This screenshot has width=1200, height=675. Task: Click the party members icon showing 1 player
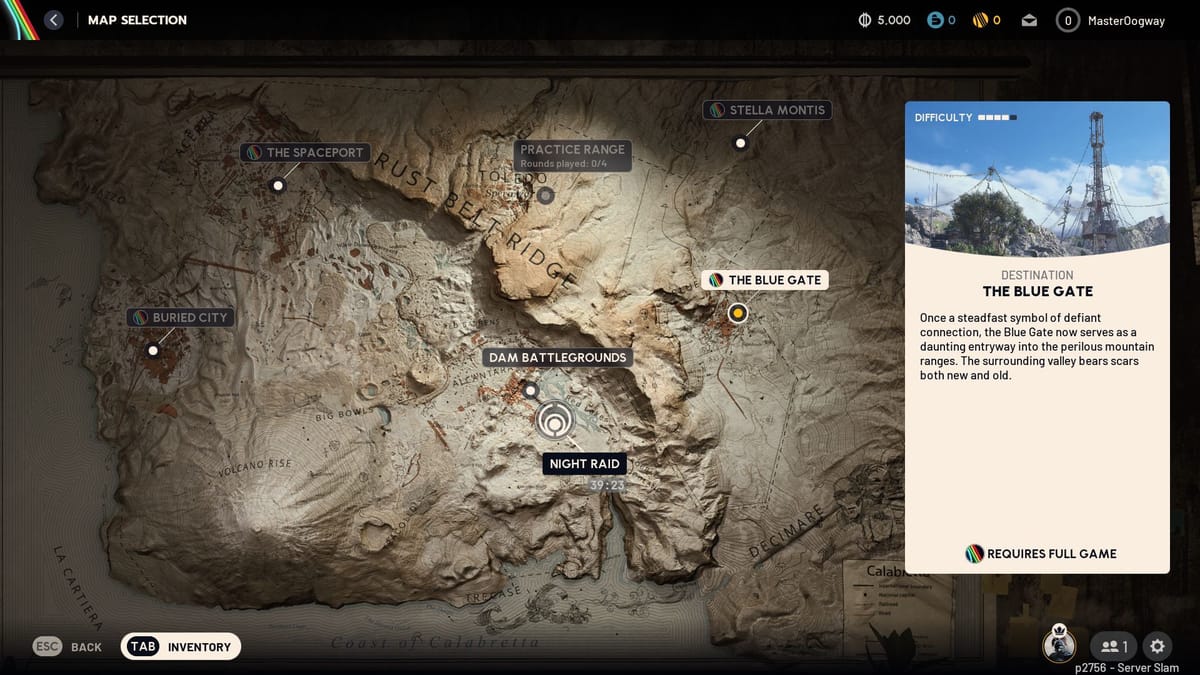click(1112, 647)
